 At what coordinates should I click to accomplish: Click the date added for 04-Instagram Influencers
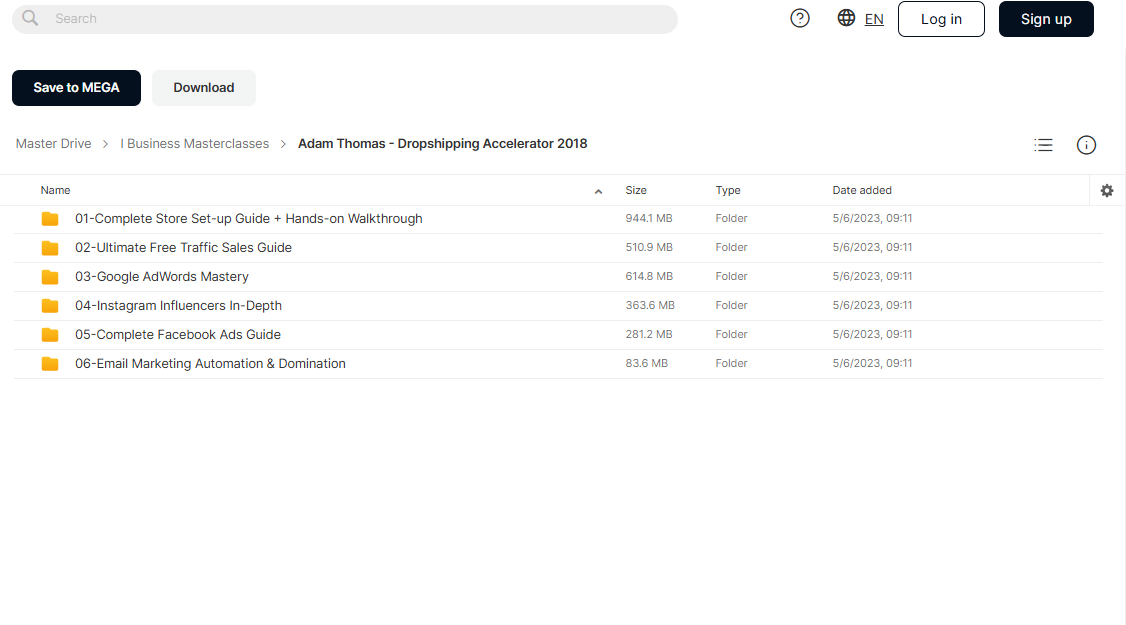pos(872,305)
